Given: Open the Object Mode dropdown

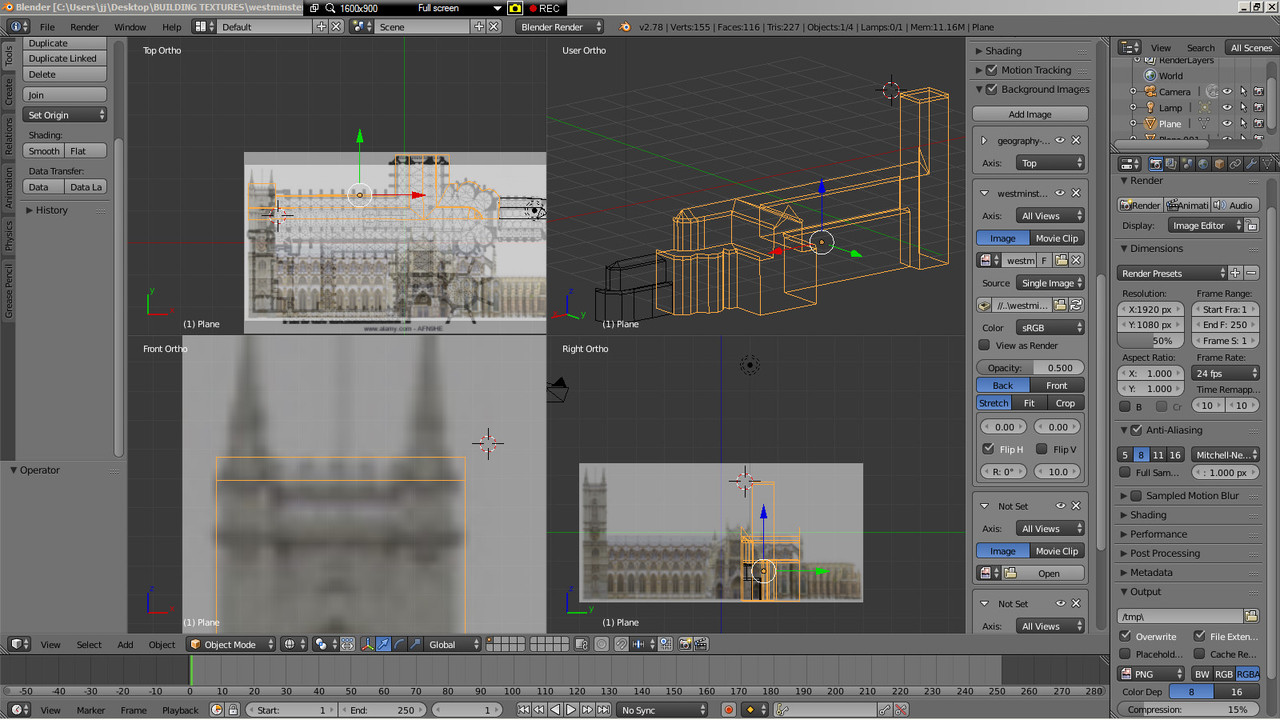Looking at the screenshot, I should pyautogui.click(x=232, y=645).
